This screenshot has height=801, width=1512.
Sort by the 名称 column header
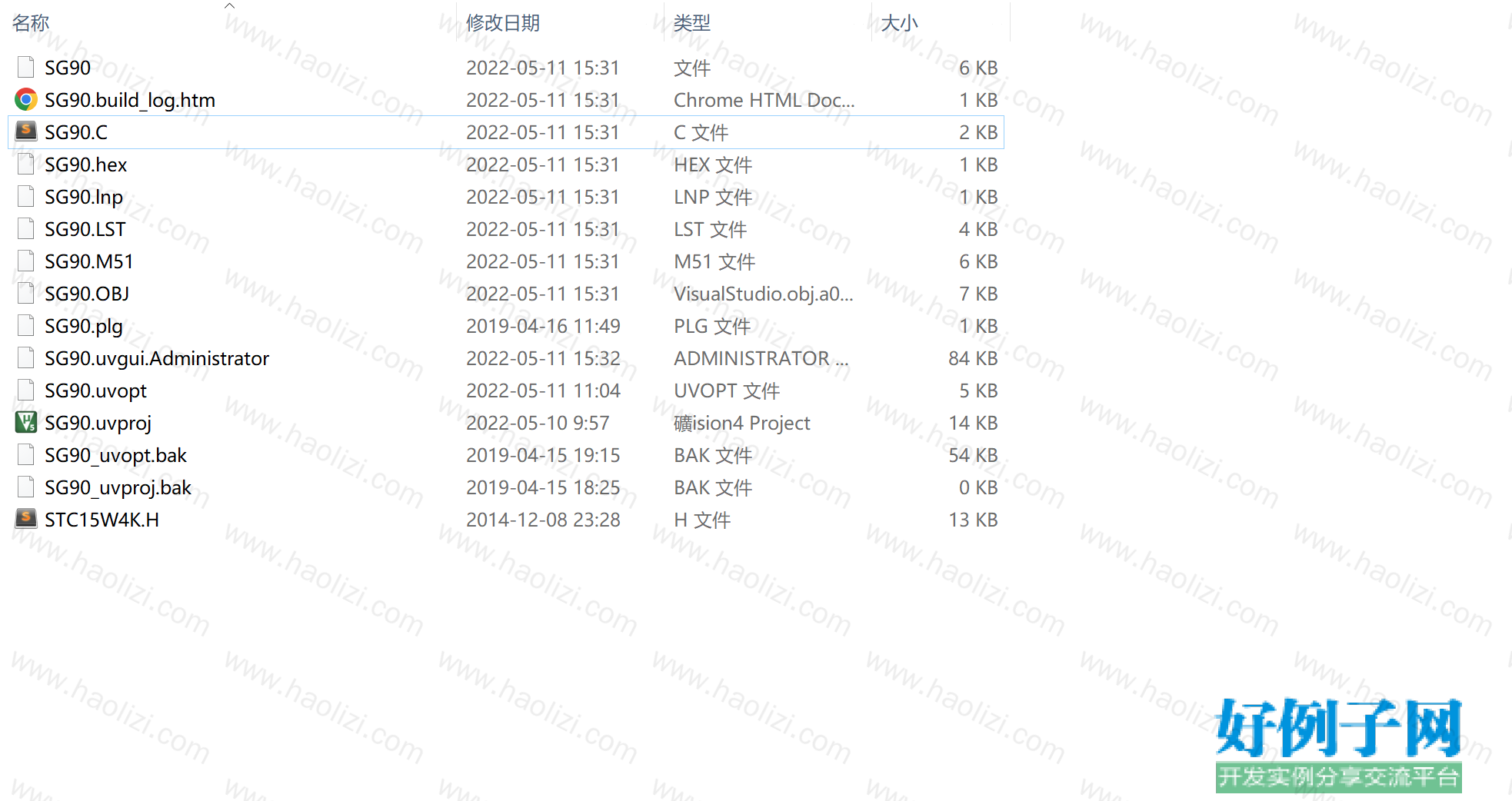(x=31, y=23)
